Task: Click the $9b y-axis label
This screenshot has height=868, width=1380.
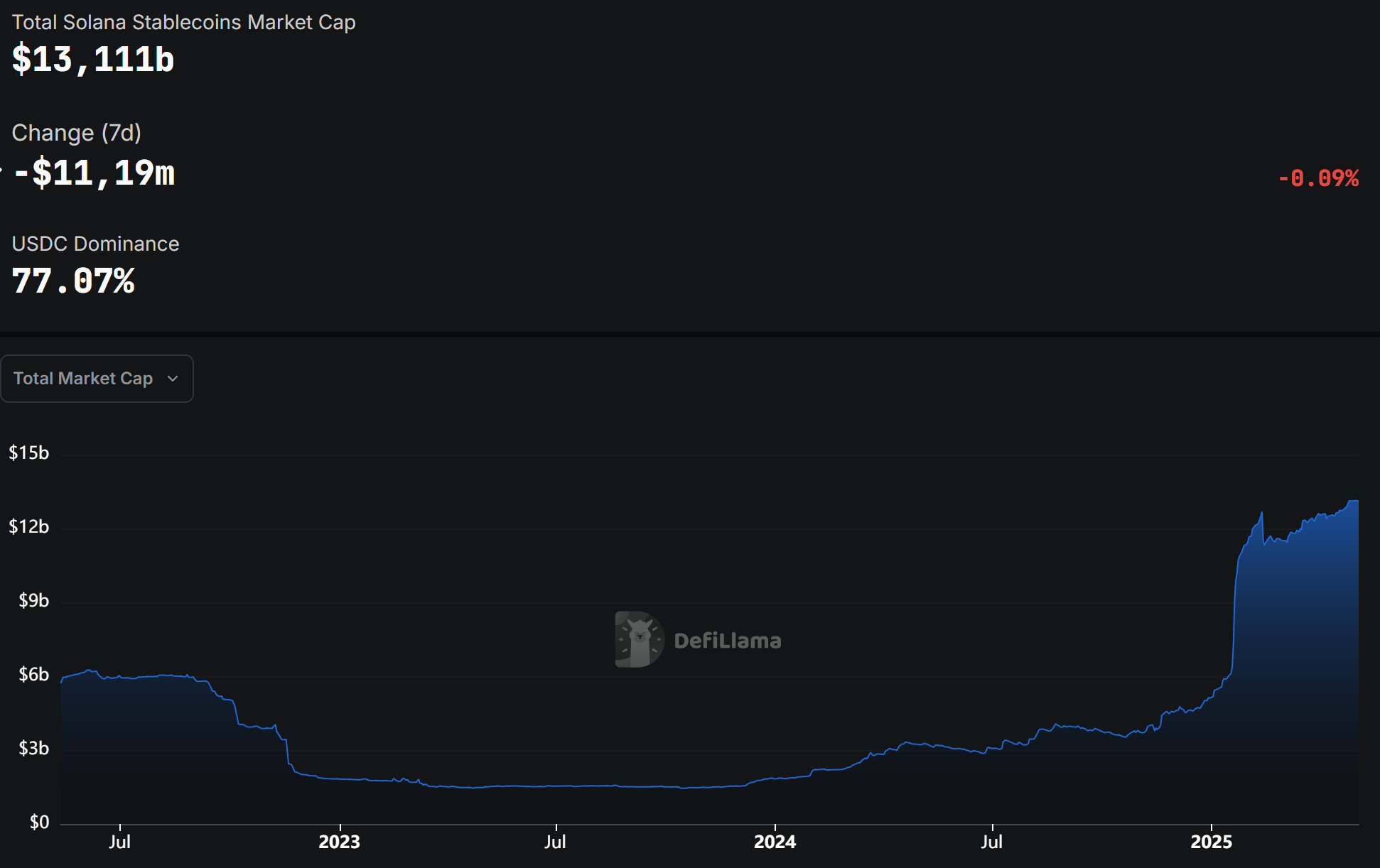Action: 34,600
